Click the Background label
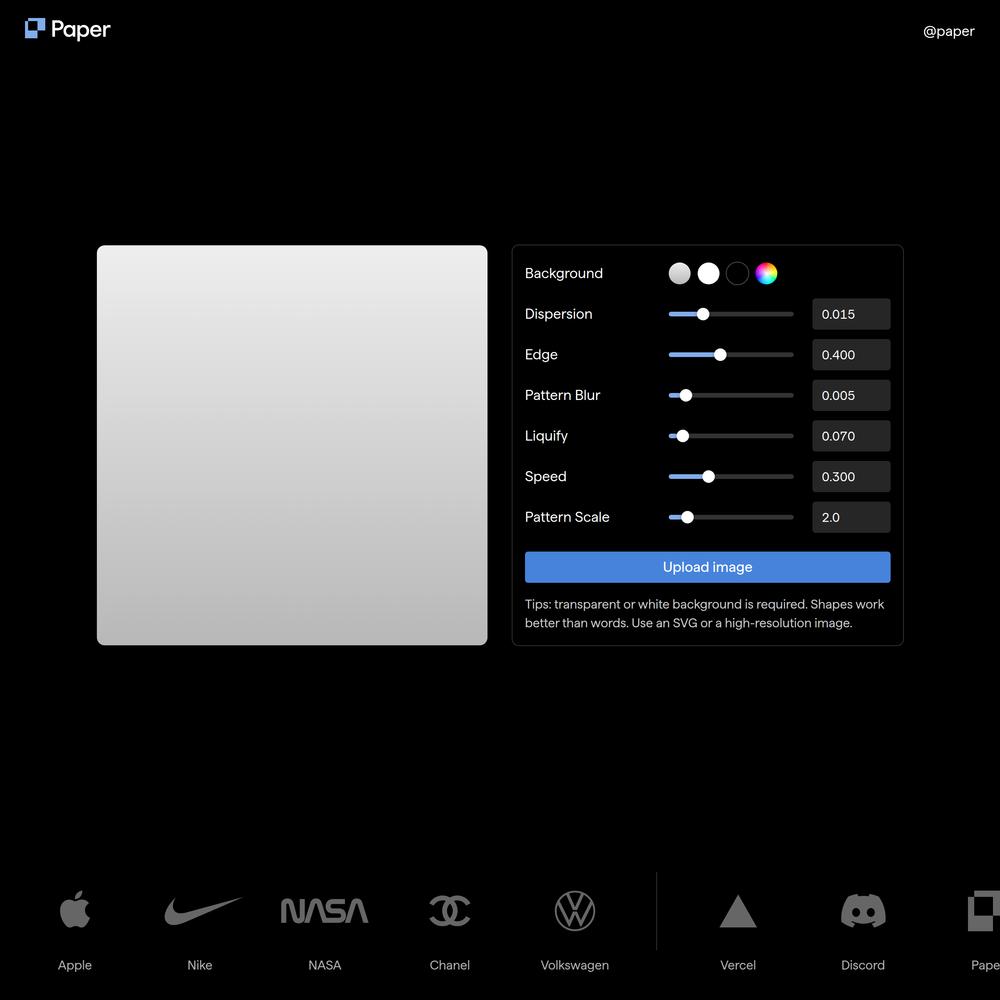This screenshot has height=1000, width=1000. point(564,274)
